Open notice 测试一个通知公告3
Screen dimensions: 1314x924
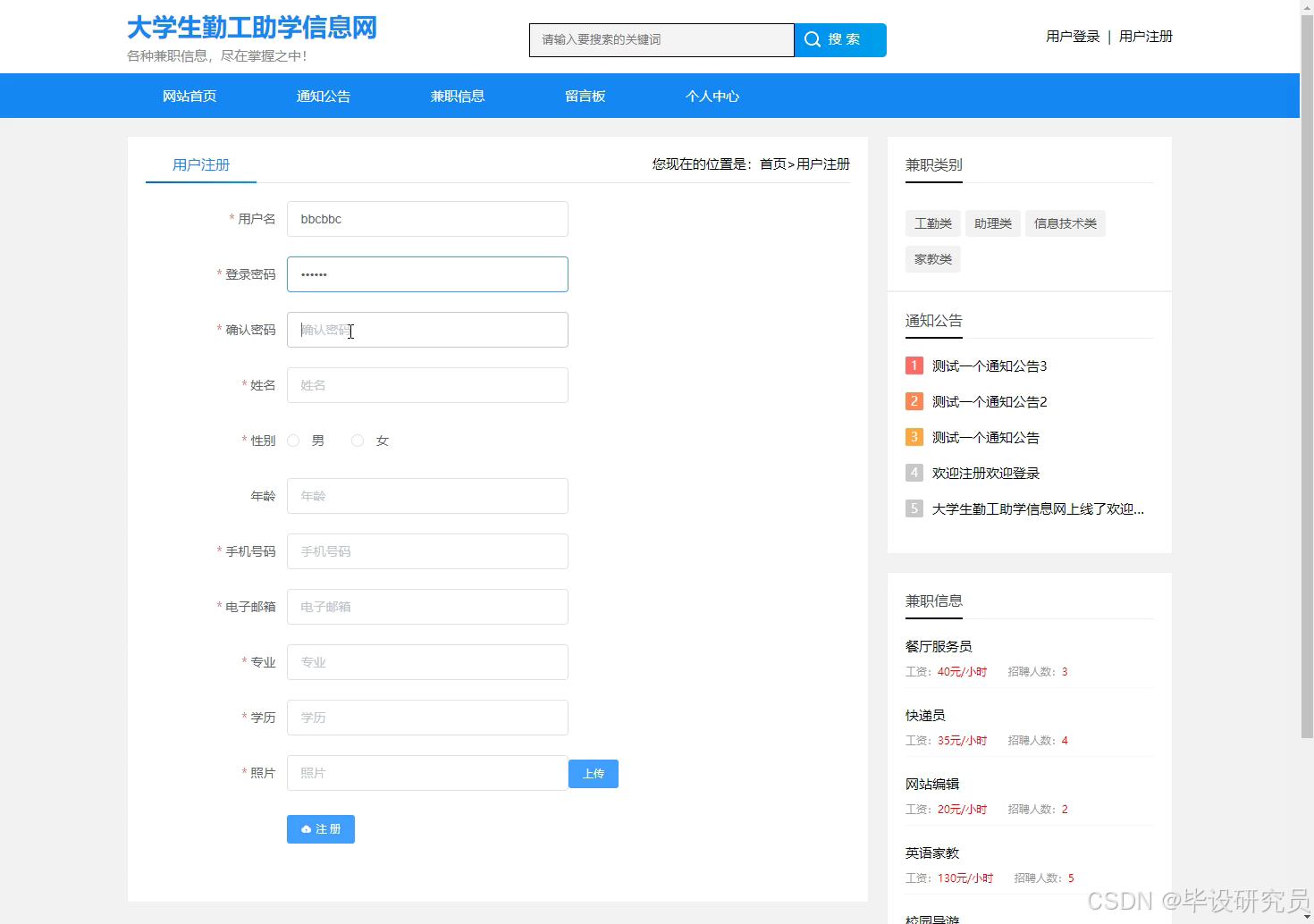[x=990, y=365]
